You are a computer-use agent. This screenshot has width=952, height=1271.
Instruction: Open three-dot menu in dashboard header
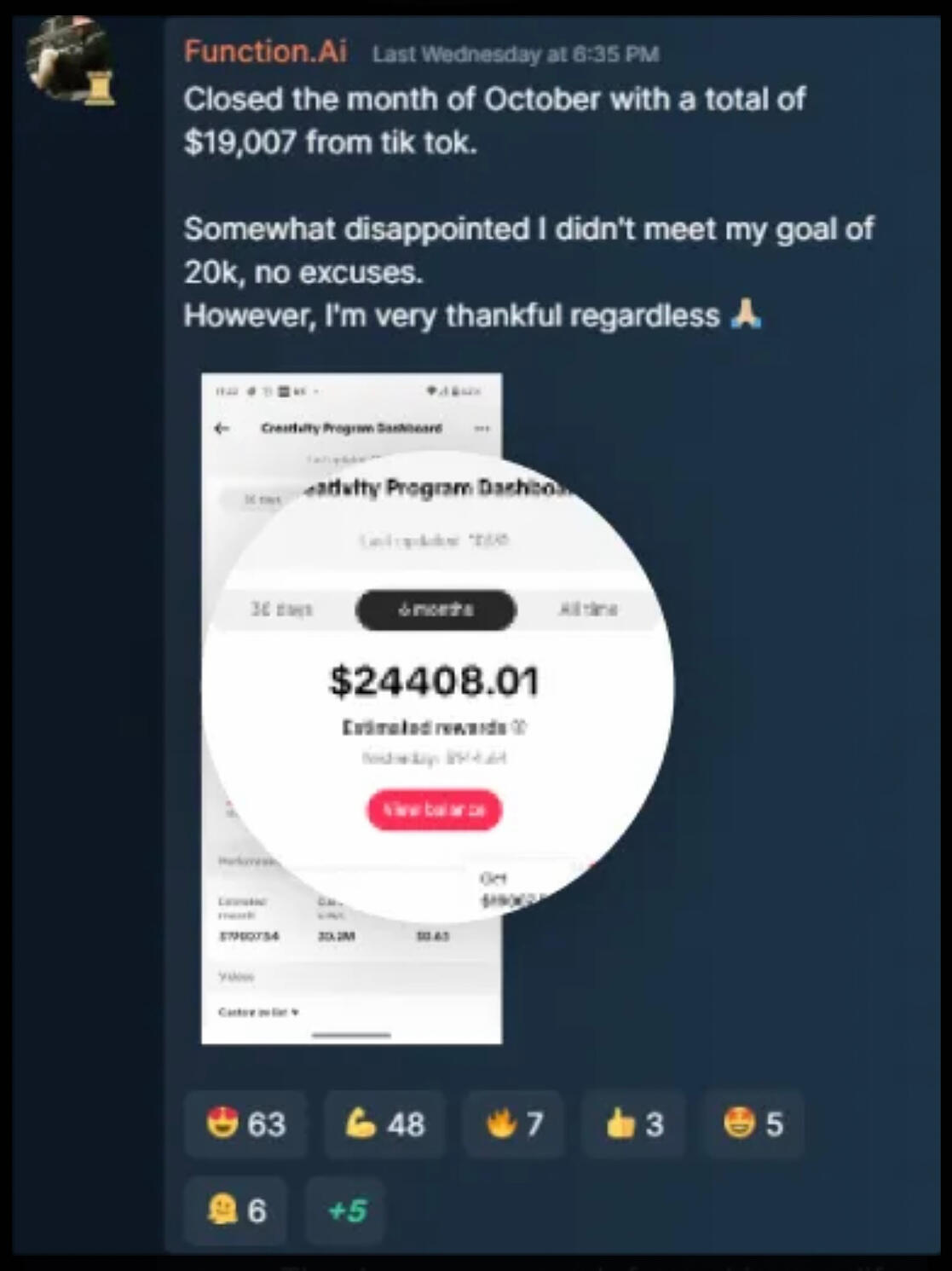coord(482,428)
